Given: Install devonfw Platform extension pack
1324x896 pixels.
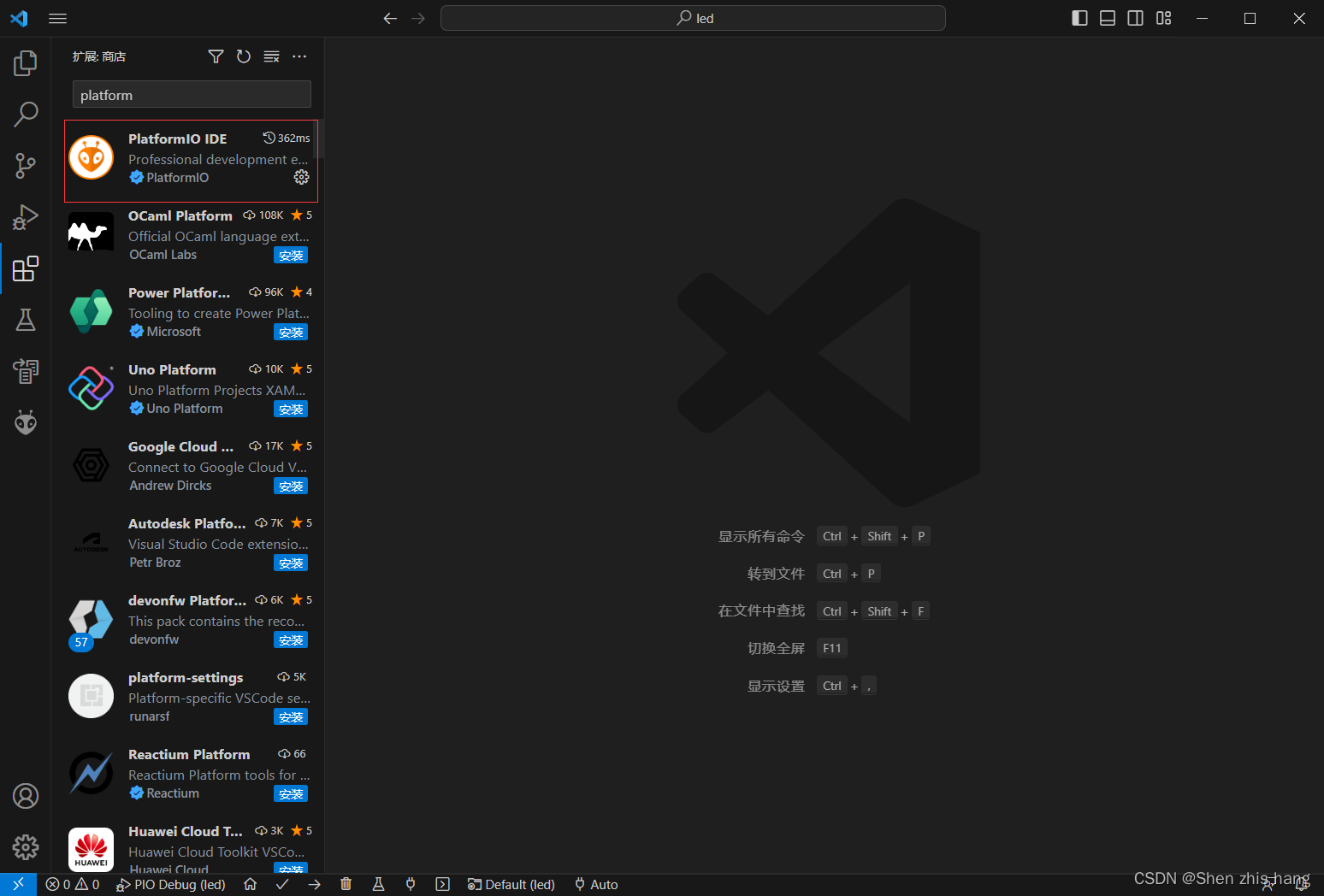Looking at the screenshot, I should point(291,640).
